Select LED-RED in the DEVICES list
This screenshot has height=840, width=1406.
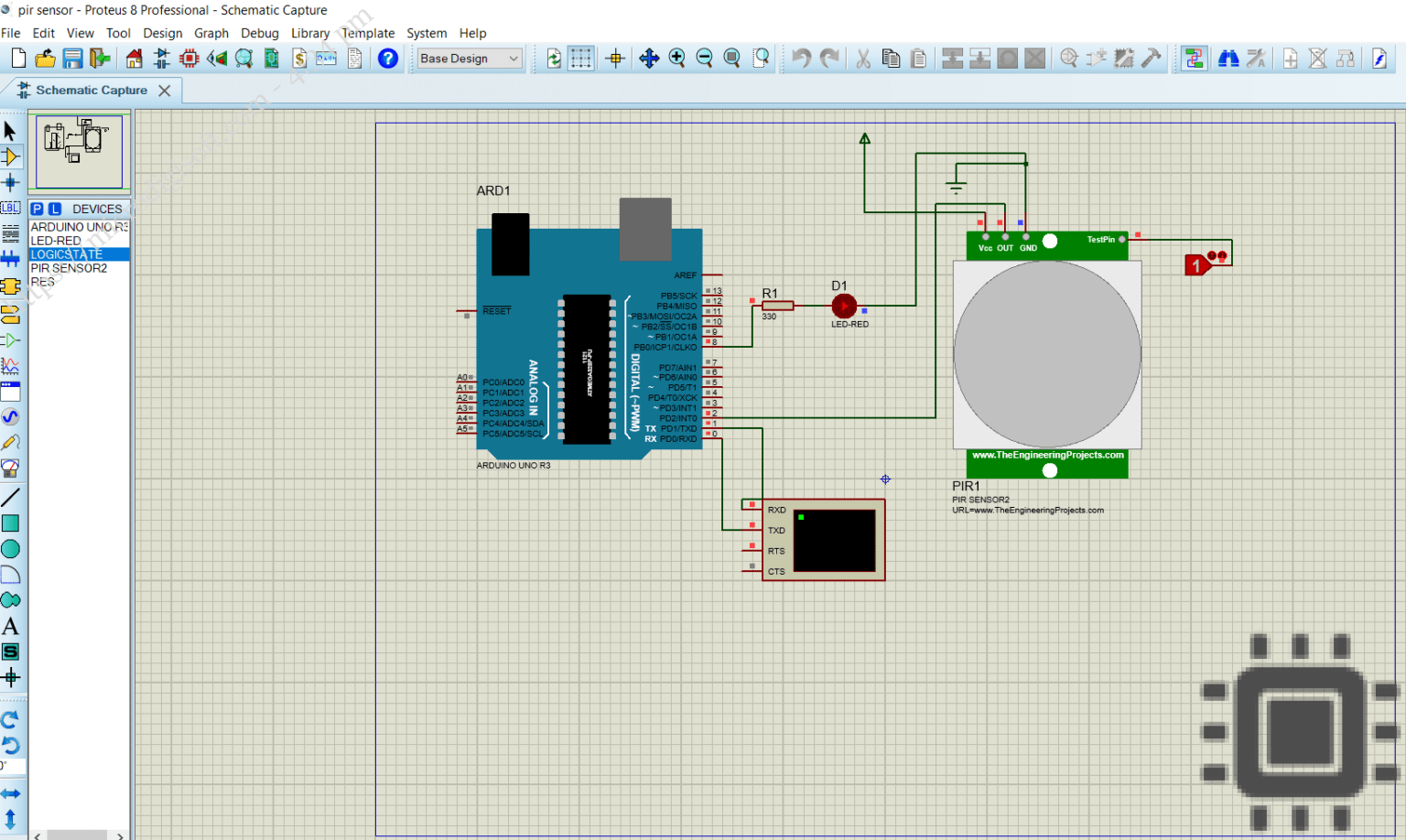[57, 240]
